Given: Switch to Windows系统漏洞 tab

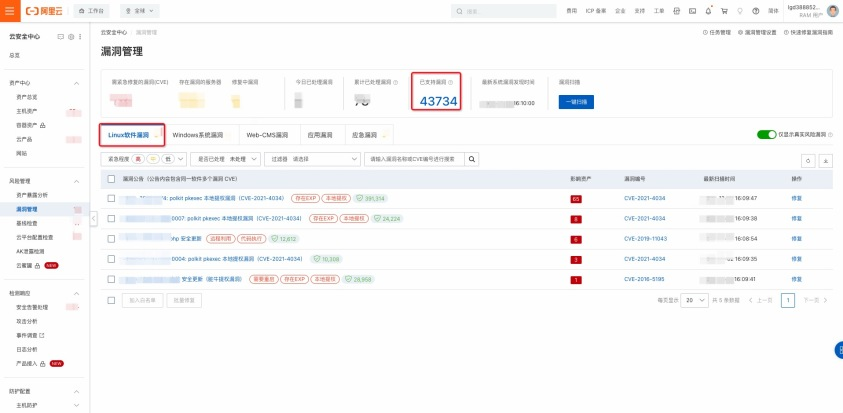Looking at the screenshot, I should [x=197, y=135].
